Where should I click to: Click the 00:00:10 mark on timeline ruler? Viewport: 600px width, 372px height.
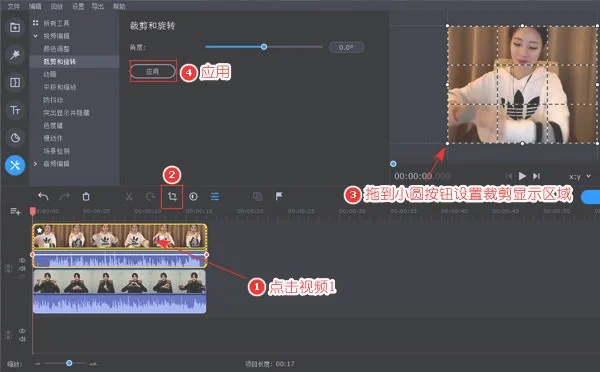148,211
